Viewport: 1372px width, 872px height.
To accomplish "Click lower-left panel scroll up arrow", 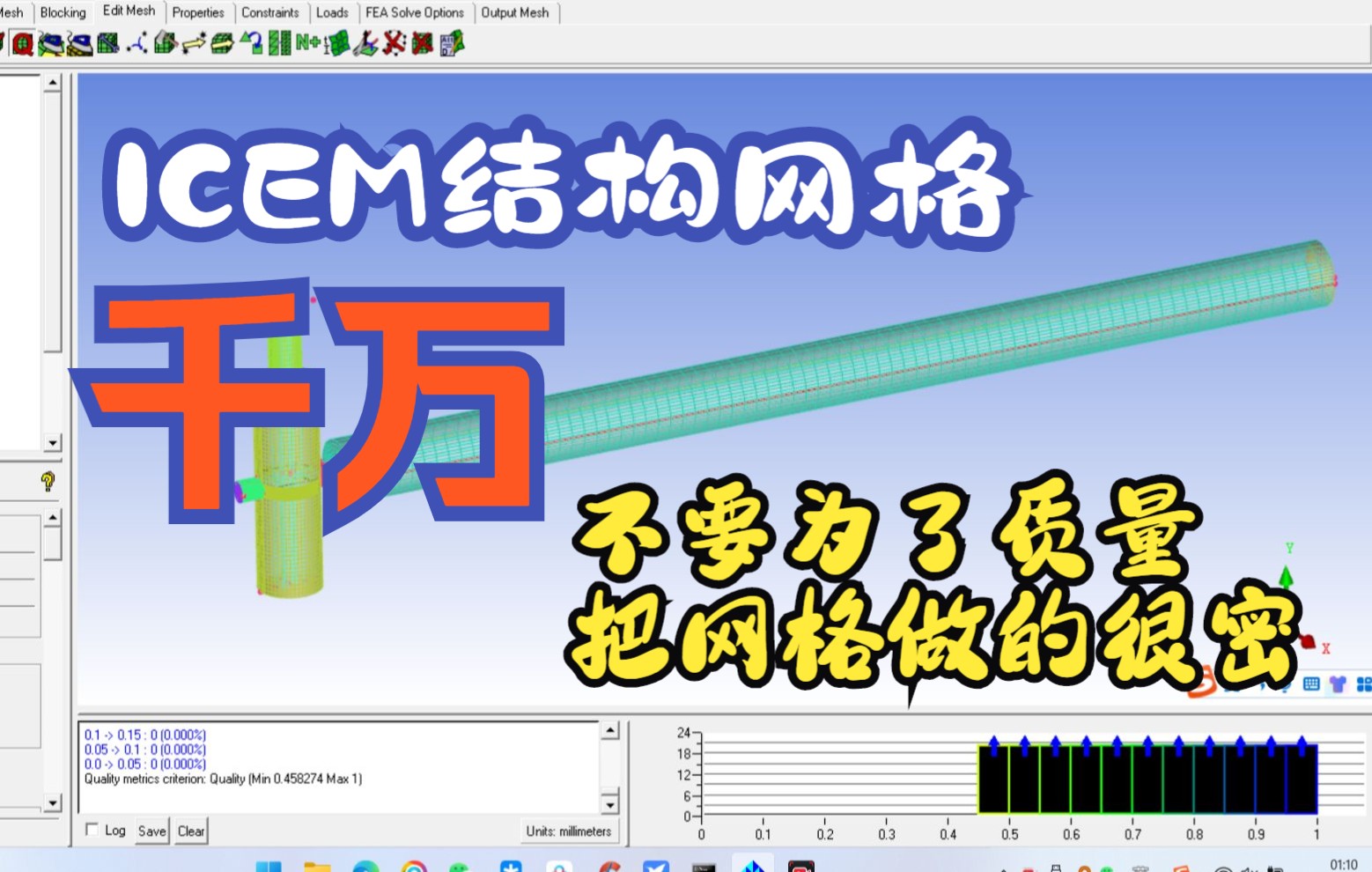I will tap(53, 517).
